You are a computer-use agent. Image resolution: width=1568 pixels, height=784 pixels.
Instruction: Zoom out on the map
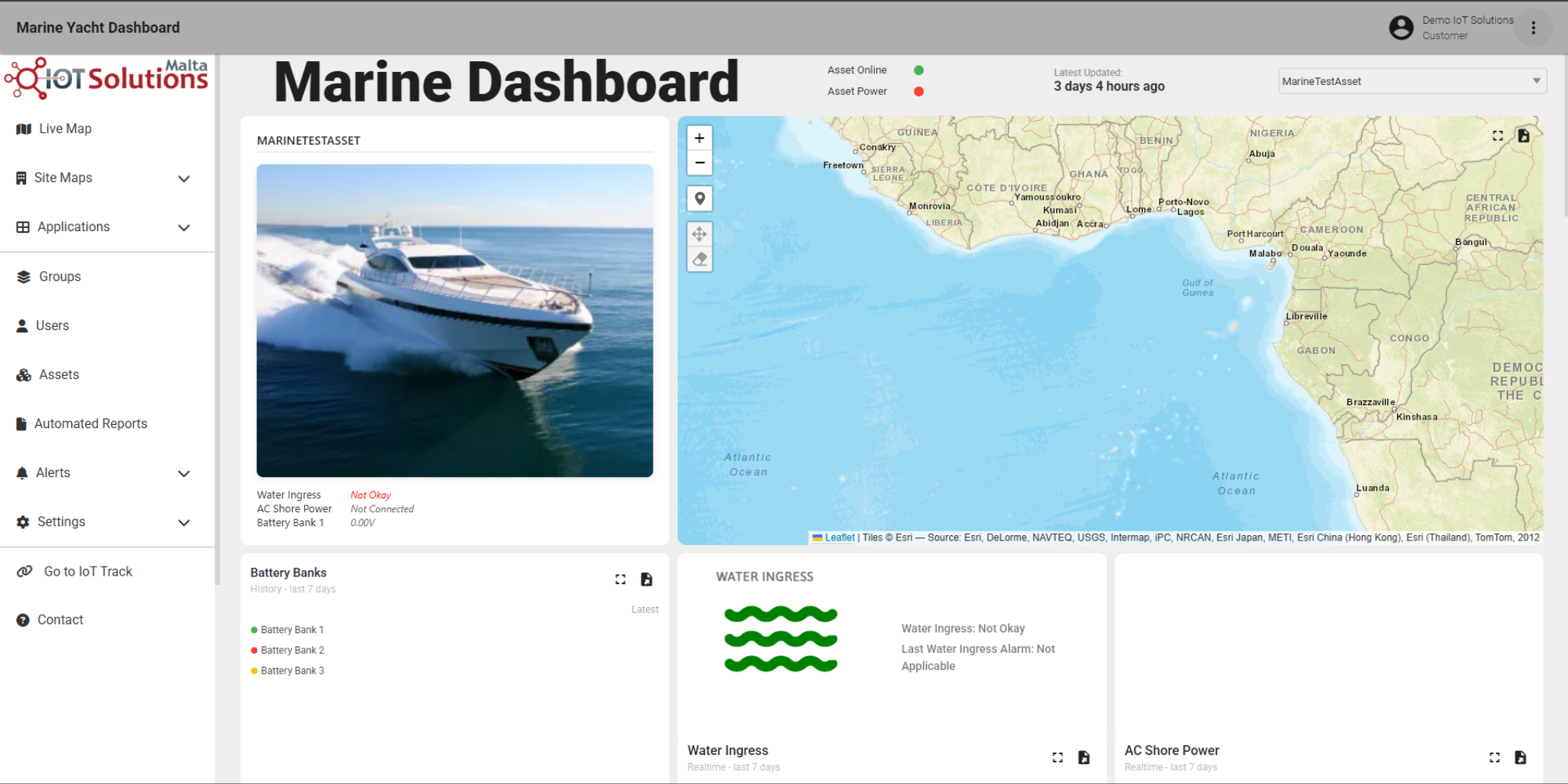(699, 163)
